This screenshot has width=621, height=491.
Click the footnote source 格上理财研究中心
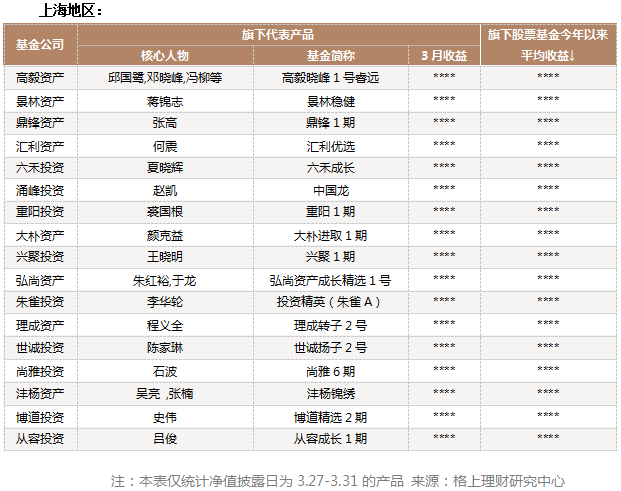(x=509, y=481)
